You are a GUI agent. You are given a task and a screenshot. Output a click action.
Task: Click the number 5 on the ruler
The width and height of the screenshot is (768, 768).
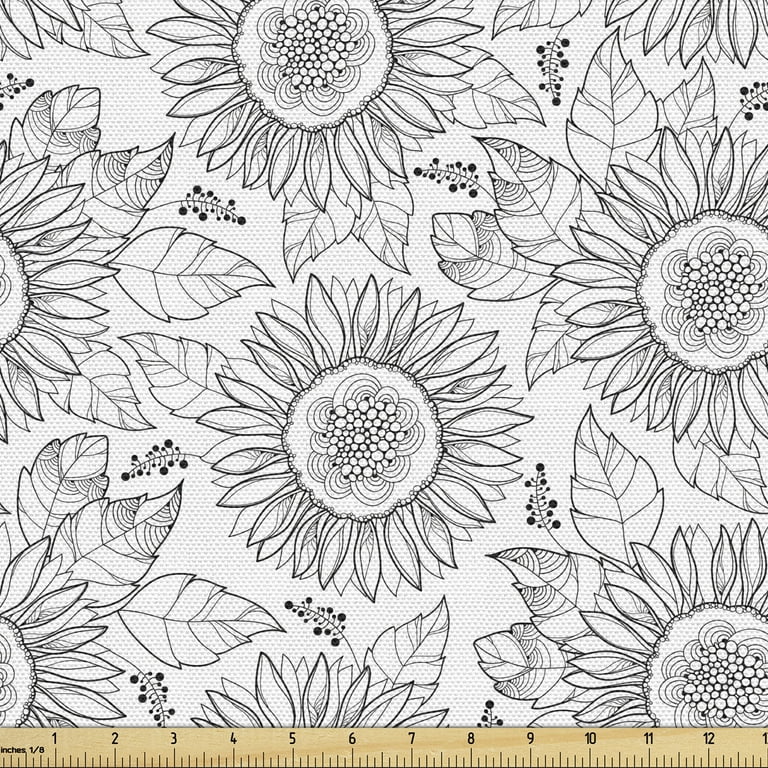292,738
